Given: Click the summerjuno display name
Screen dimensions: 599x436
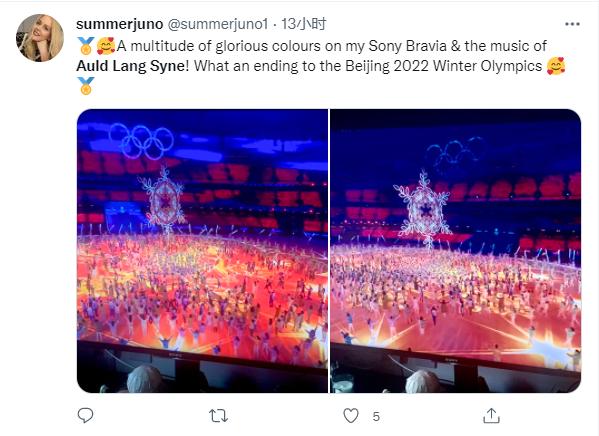Looking at the screenshot, I should pos(120,24).
